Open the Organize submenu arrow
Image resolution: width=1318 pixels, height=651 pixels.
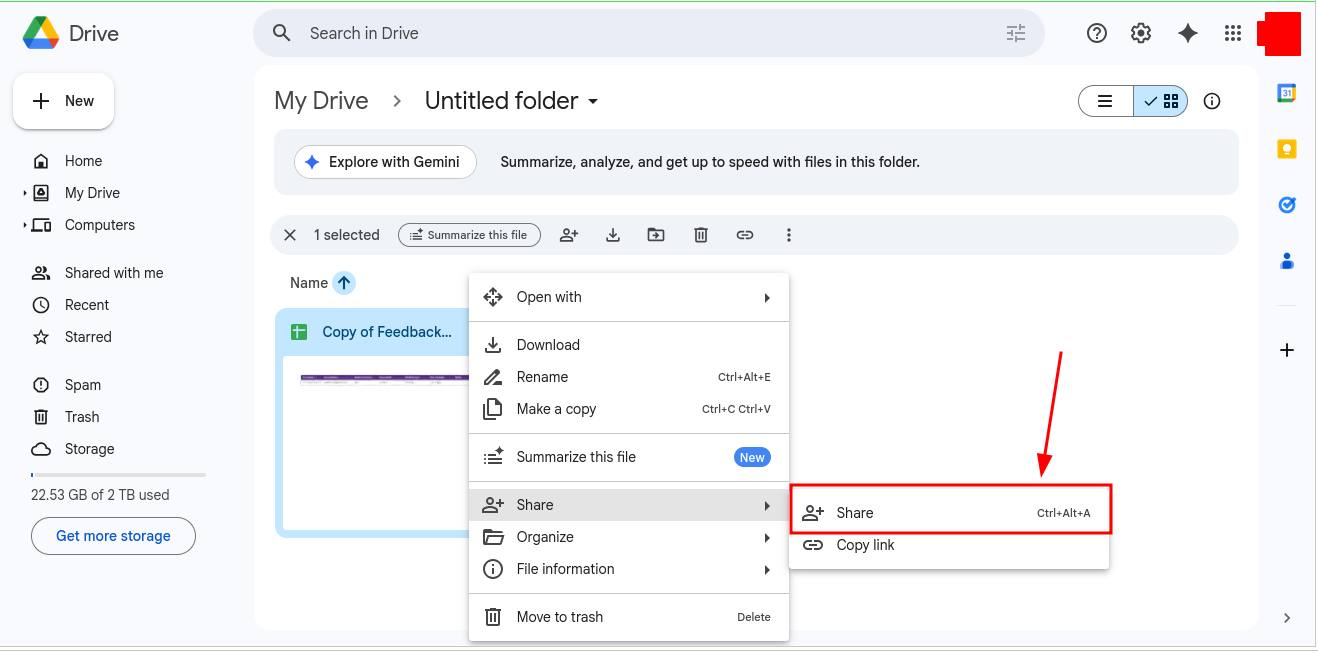[x=767, y=537]
